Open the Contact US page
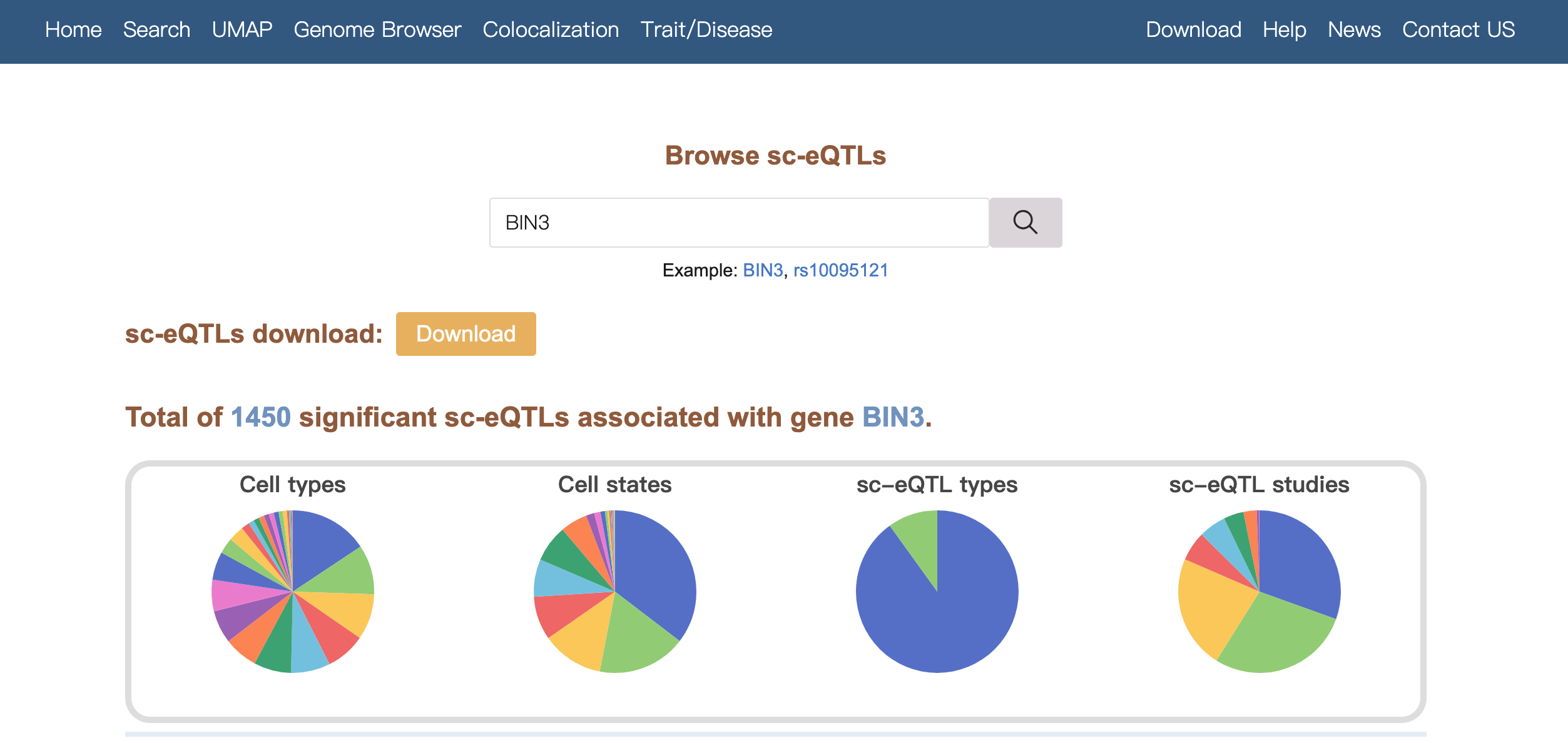This screenshot has height=743, width=1568. pyautogui.click(x=1458, y=30)
